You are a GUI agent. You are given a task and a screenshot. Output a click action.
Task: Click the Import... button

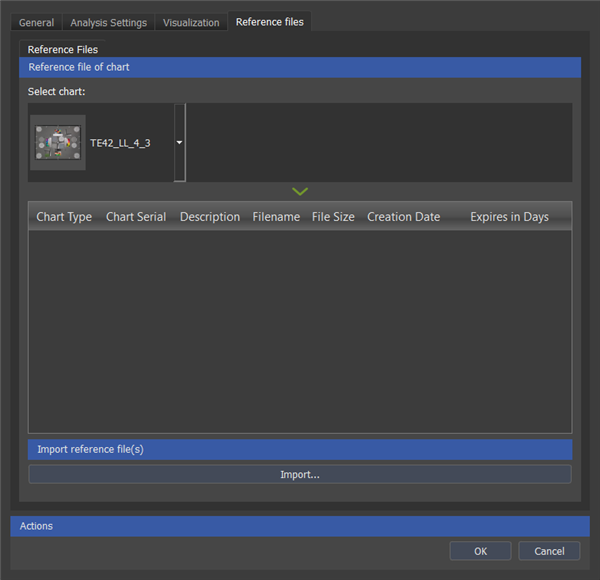[x=300, y=474]
